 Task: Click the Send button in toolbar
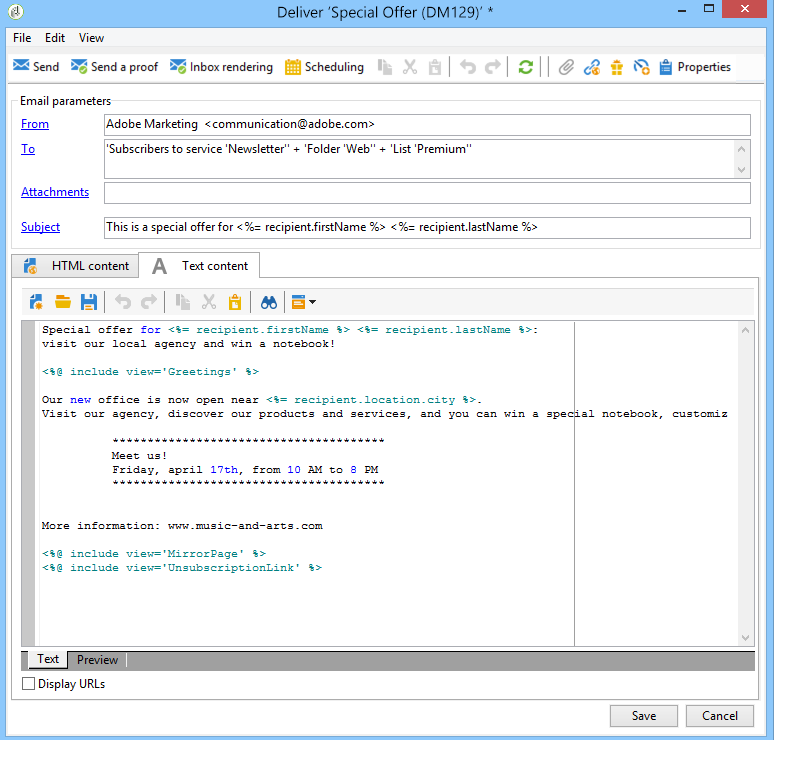[x=36, y=67]
